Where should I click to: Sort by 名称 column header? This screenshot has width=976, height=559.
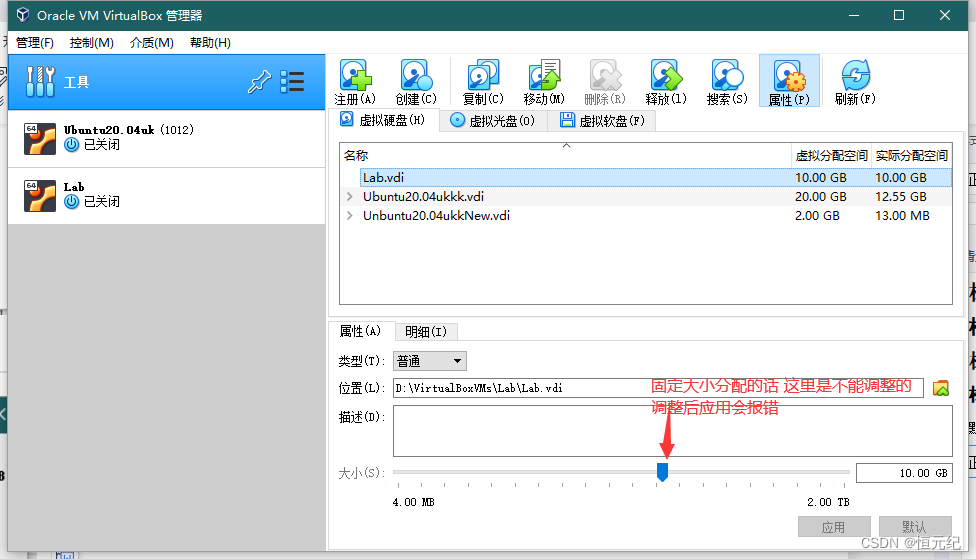[565, 156]
